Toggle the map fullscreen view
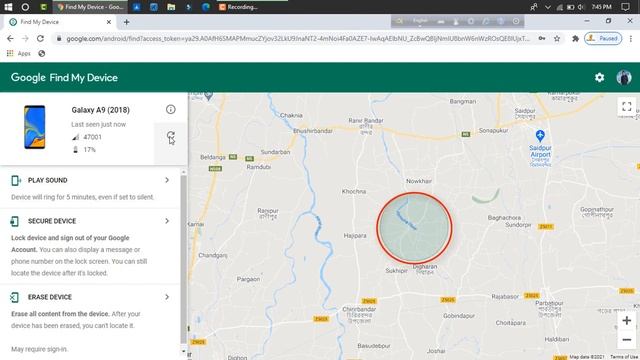This screenshot has height=360, width=640. [x=627, y=107]
